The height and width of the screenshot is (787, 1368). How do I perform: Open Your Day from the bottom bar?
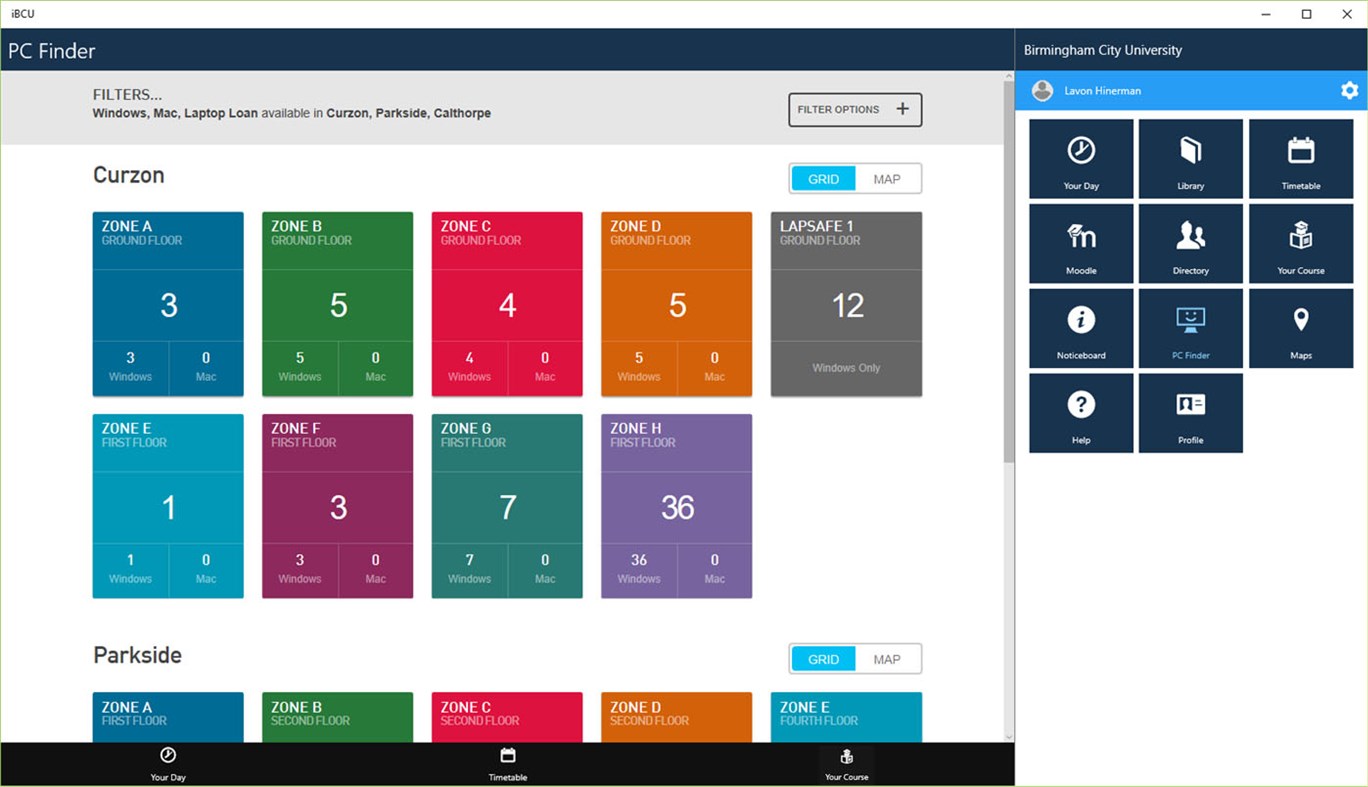click(x=168, y=763)
